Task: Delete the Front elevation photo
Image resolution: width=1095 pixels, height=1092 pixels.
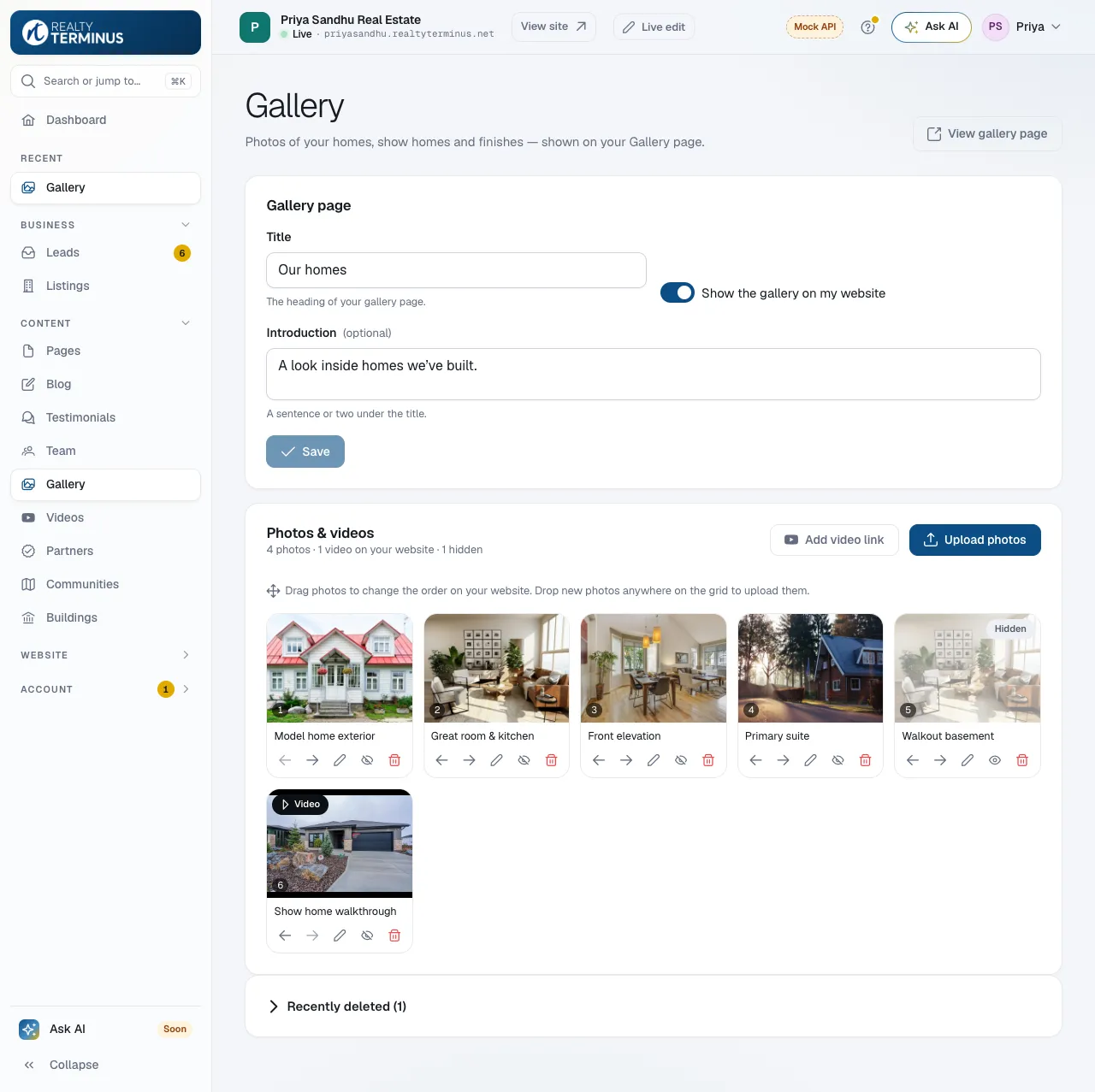Action: click(708, 760)
